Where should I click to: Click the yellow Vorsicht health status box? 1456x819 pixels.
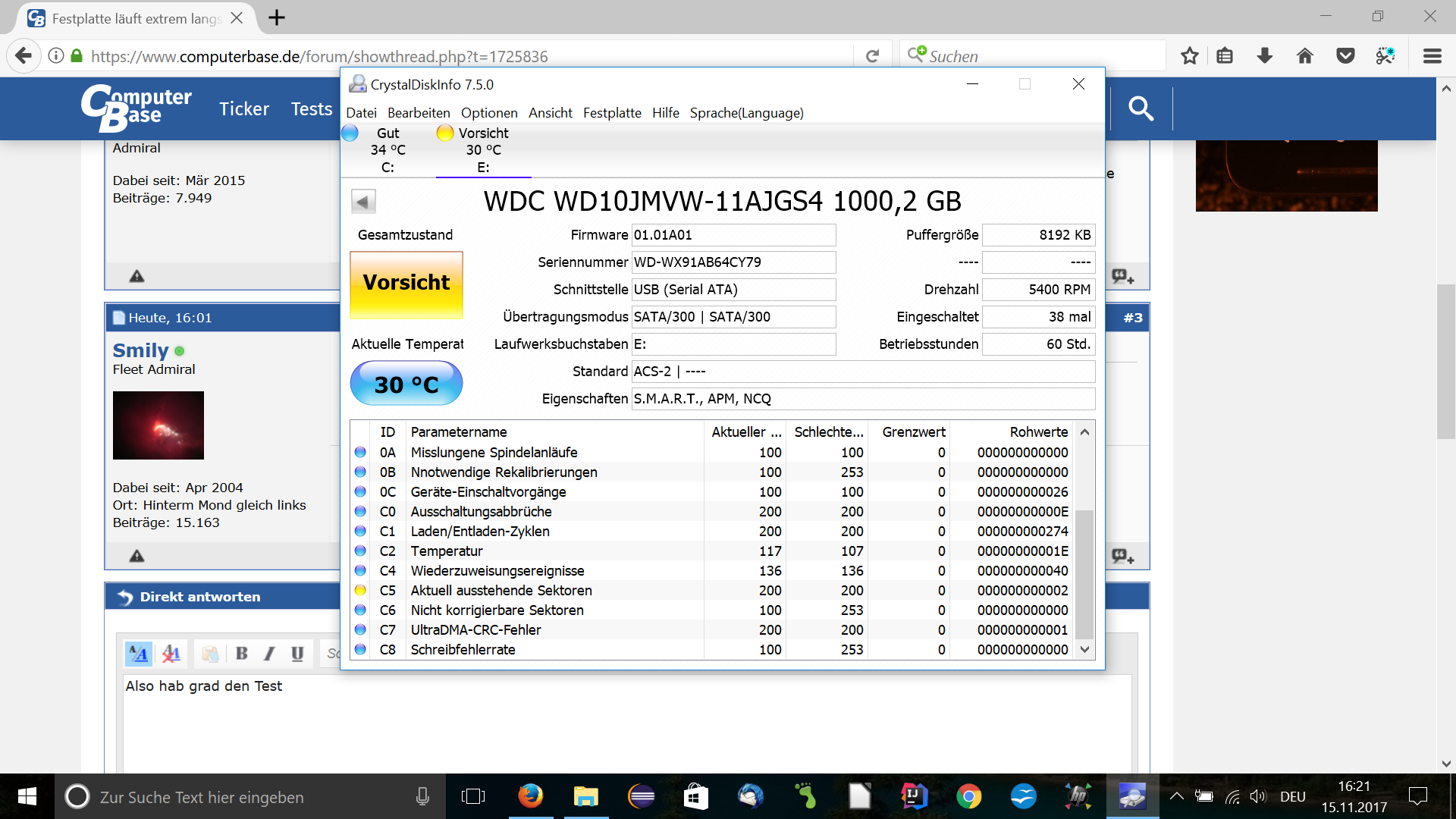(406, 284)
